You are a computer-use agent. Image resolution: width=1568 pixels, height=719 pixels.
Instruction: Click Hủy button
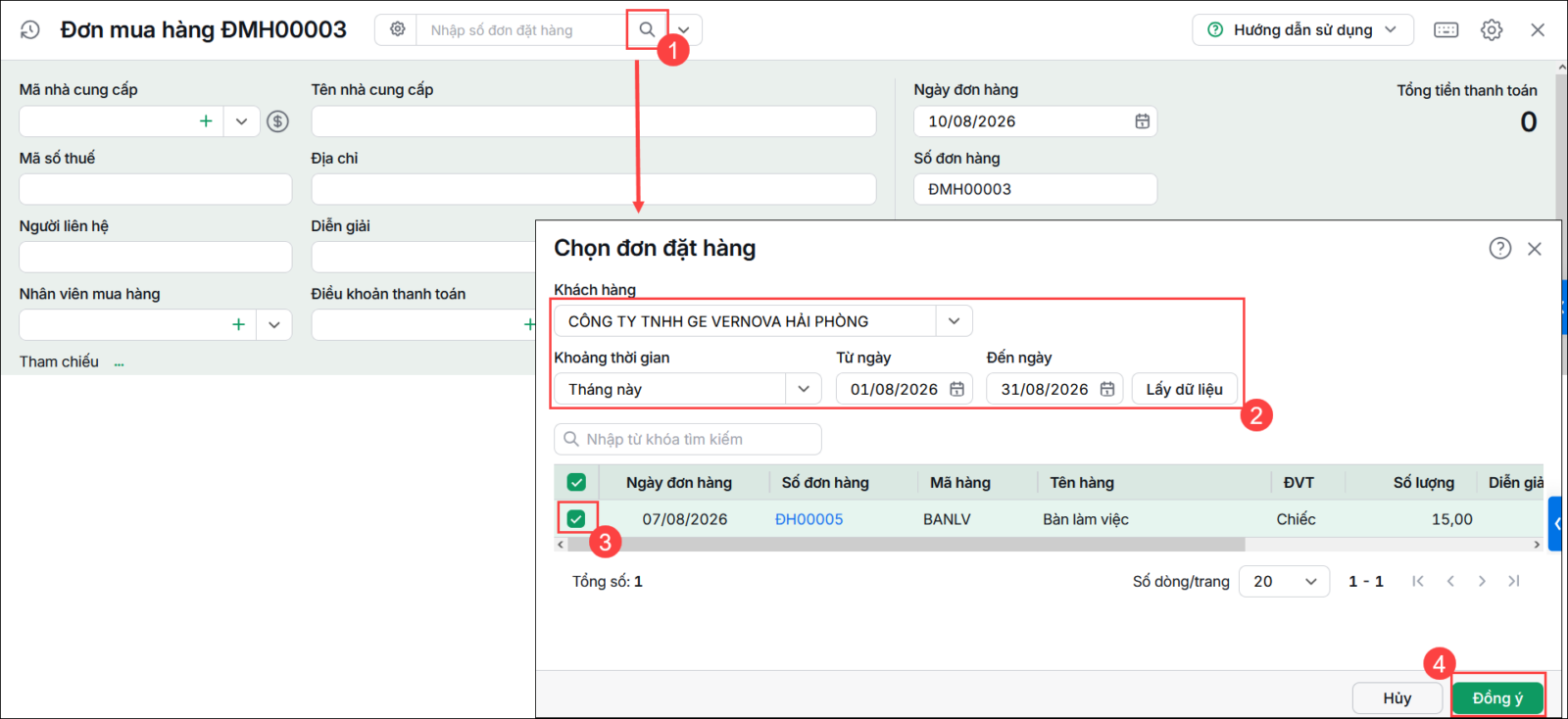[x=1397, y=697]
